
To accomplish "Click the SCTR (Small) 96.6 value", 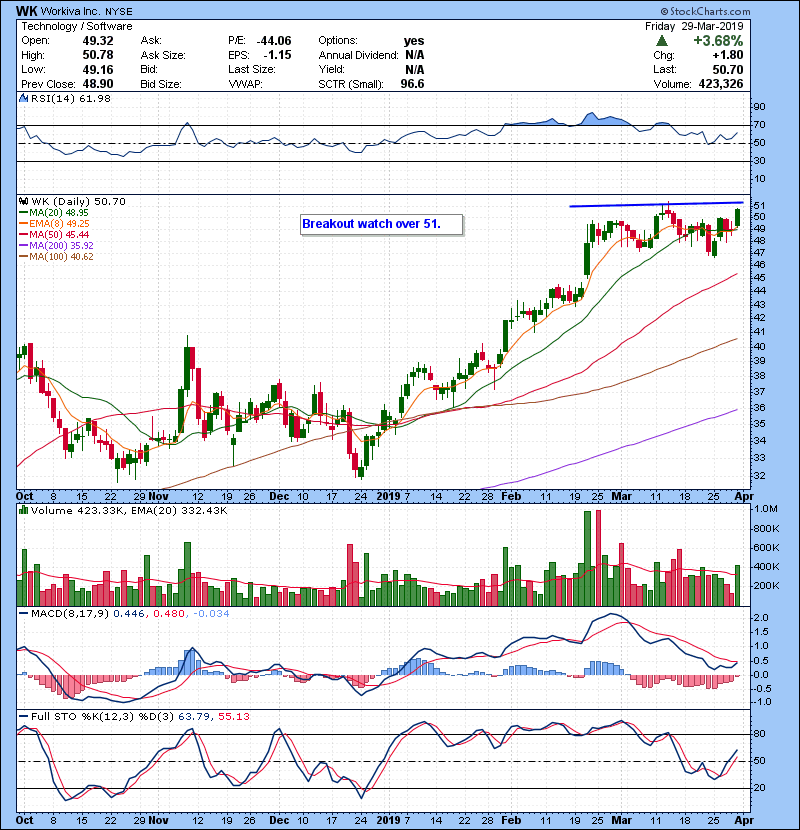I will click(412, 84).
